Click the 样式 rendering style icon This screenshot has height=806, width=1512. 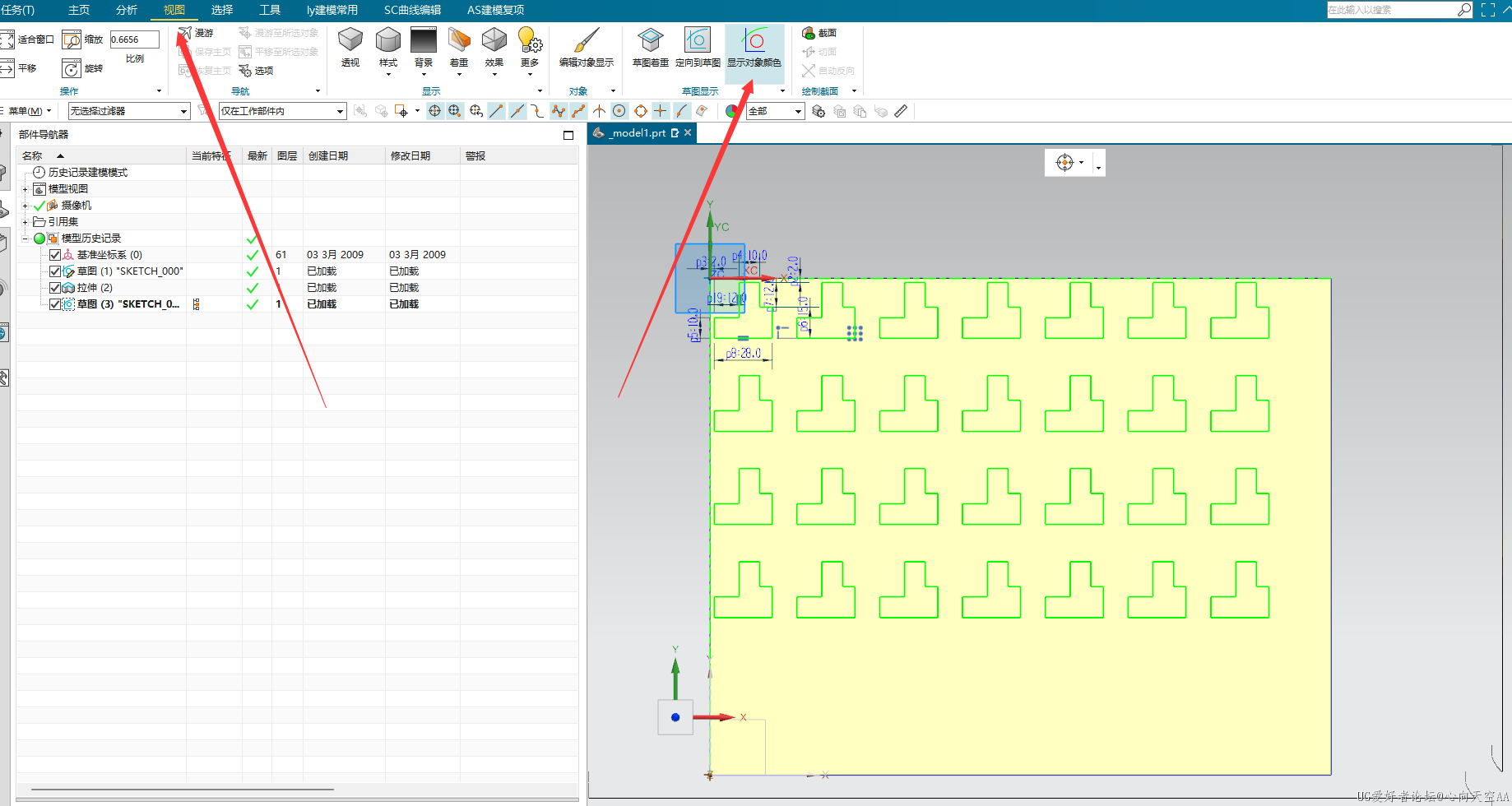pyautogui.click(x=388, y=39)
